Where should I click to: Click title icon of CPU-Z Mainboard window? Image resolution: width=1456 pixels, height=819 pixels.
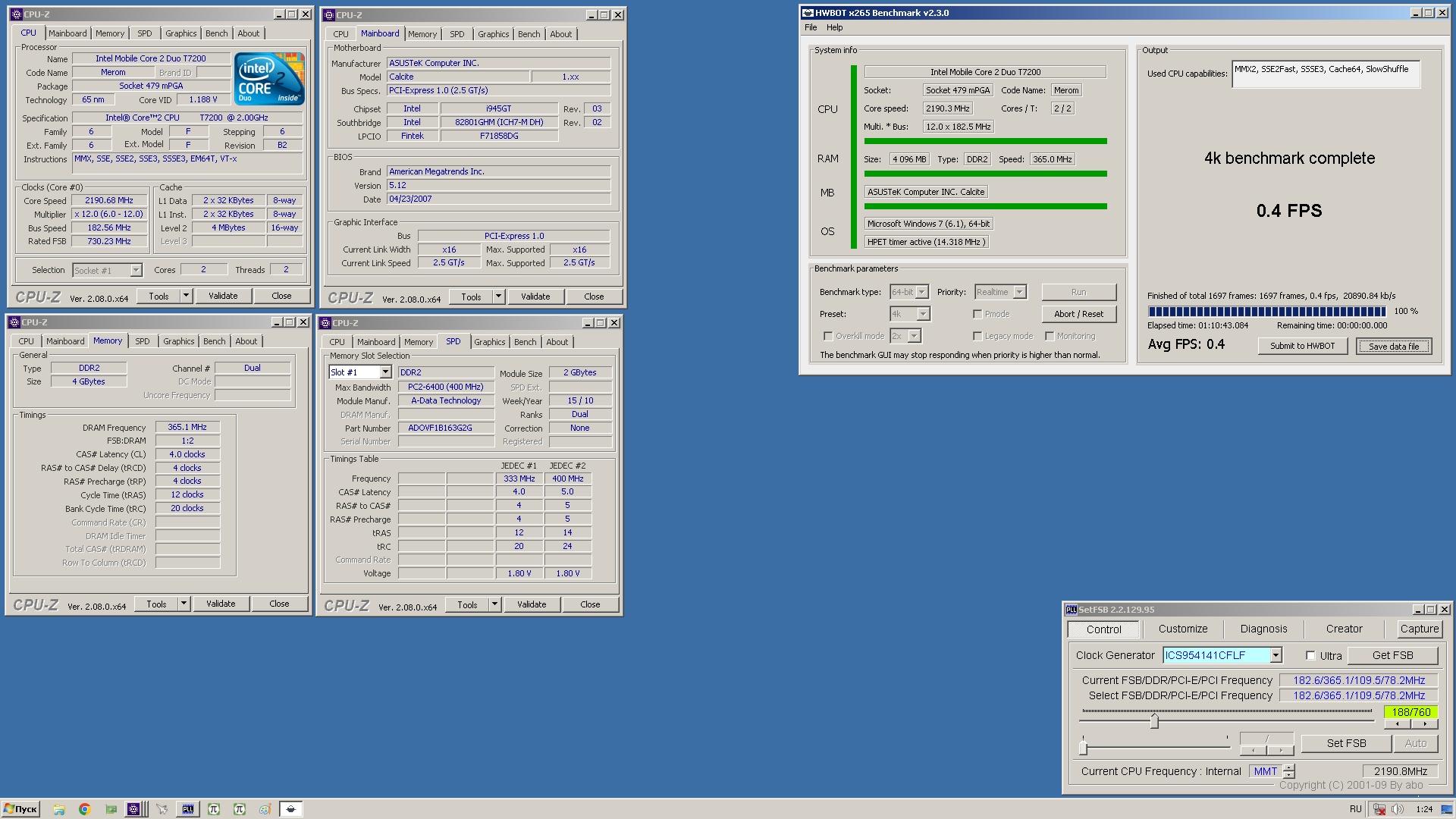pyautogui.click(x=329, y=15)
